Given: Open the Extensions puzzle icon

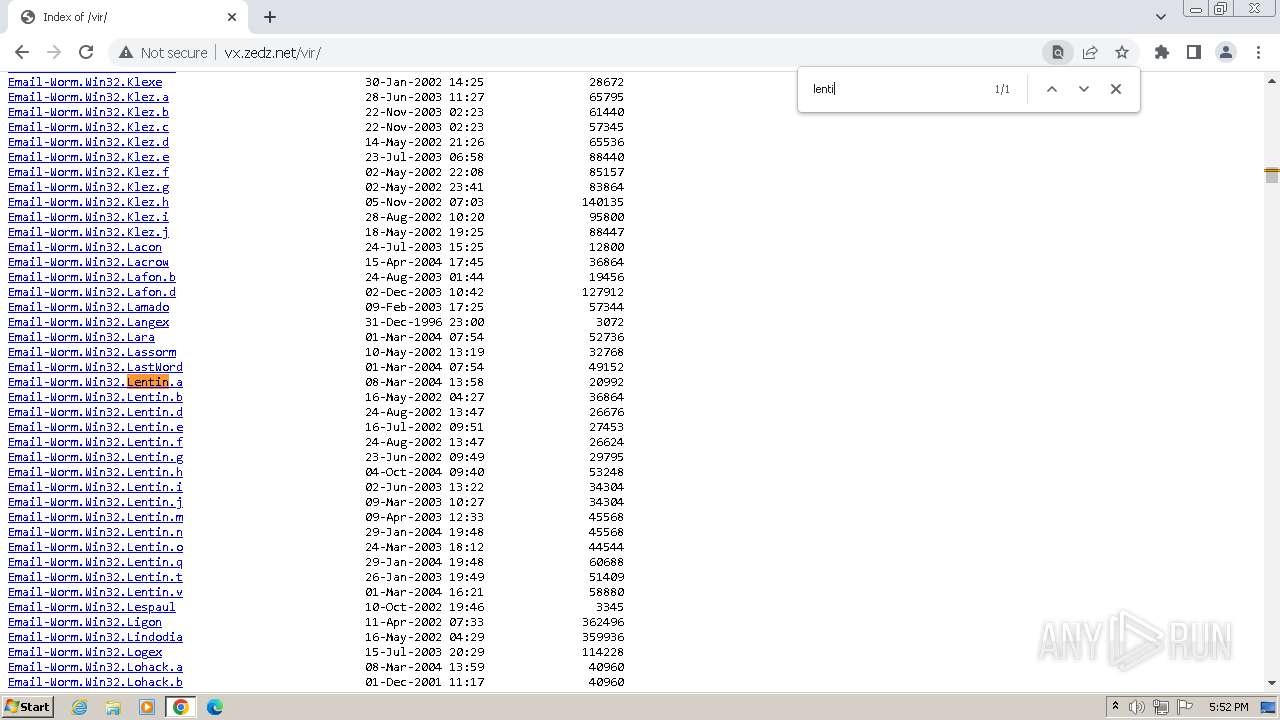Looking at the screenshot, I should coord(1161,53).
